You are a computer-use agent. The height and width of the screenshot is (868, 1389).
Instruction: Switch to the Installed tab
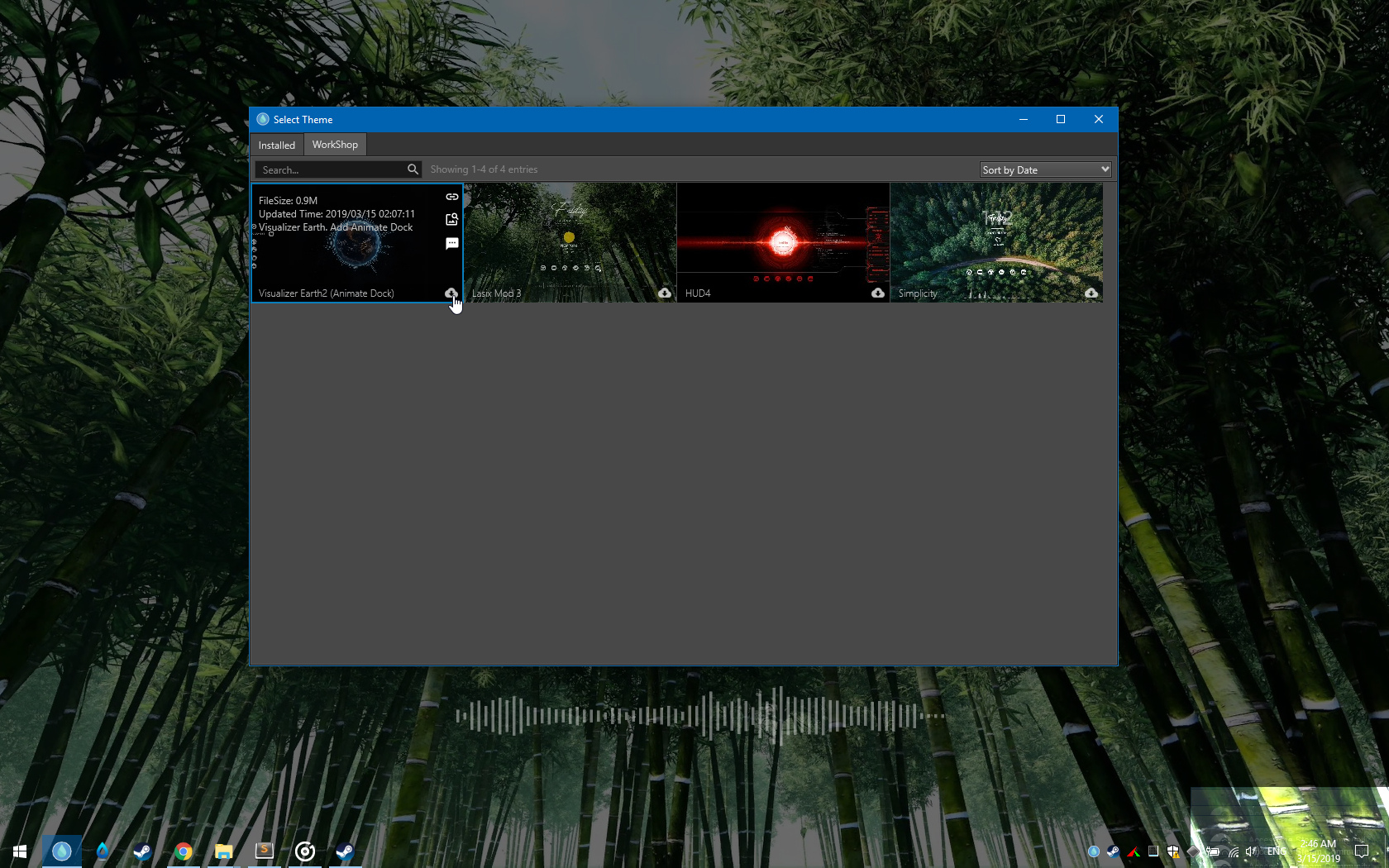276,145
